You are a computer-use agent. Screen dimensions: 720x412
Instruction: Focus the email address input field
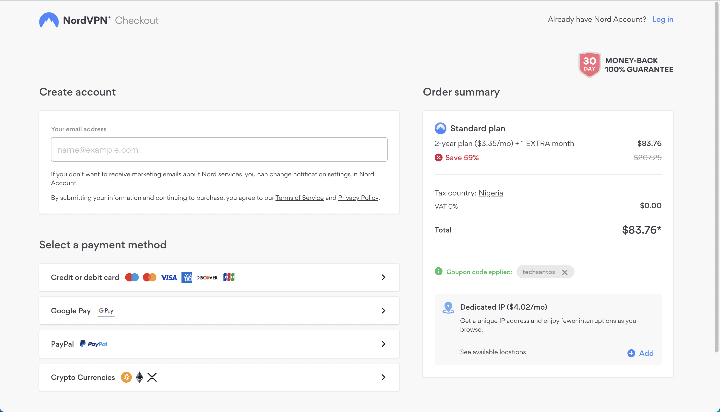click(219, 149)
